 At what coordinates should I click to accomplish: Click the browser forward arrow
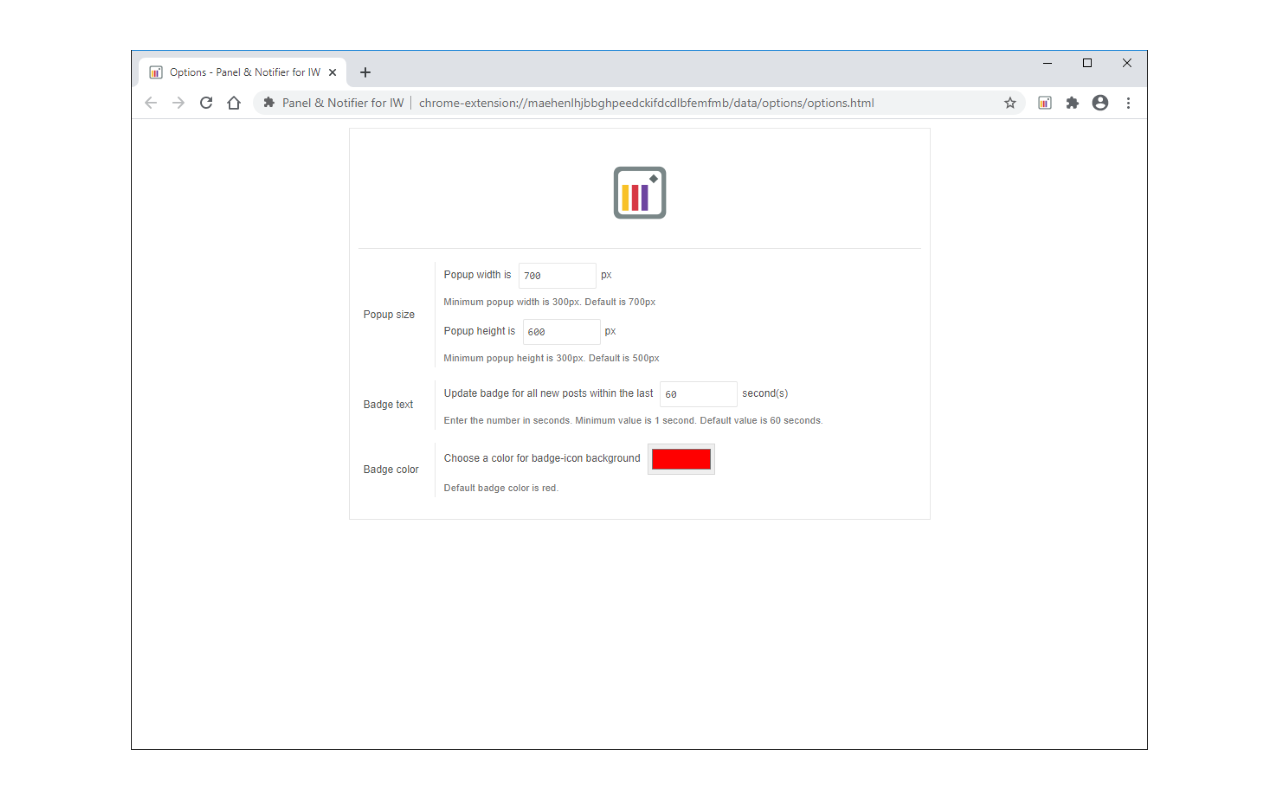click(178, 102)
